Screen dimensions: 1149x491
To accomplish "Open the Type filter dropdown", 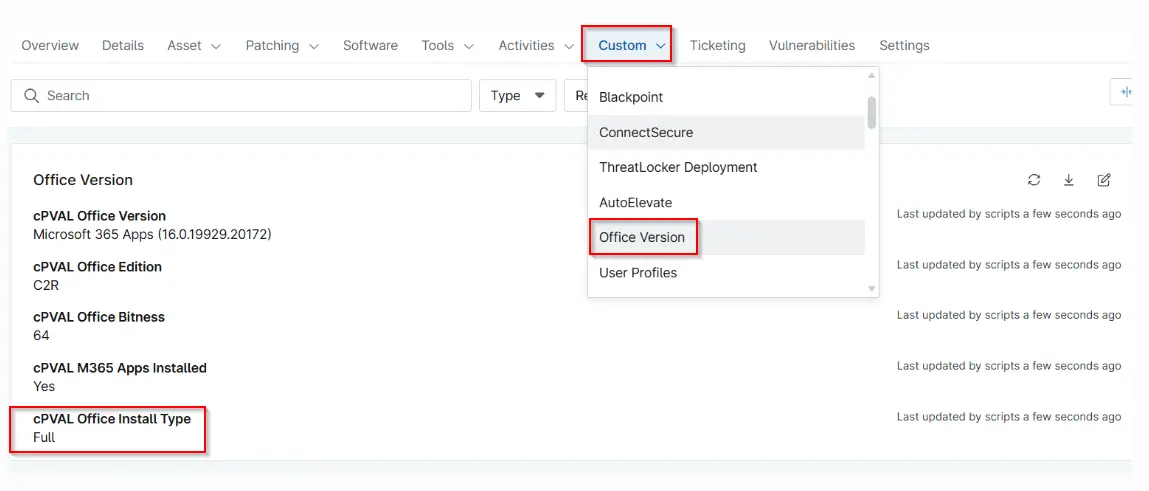I will click(518, 95).
